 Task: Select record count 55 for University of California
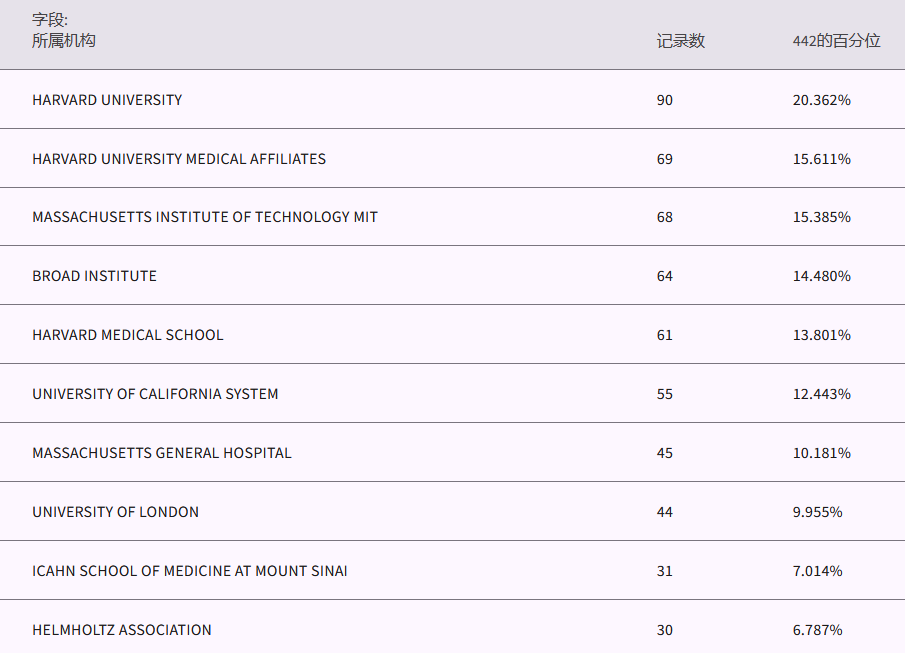(665, 394)
